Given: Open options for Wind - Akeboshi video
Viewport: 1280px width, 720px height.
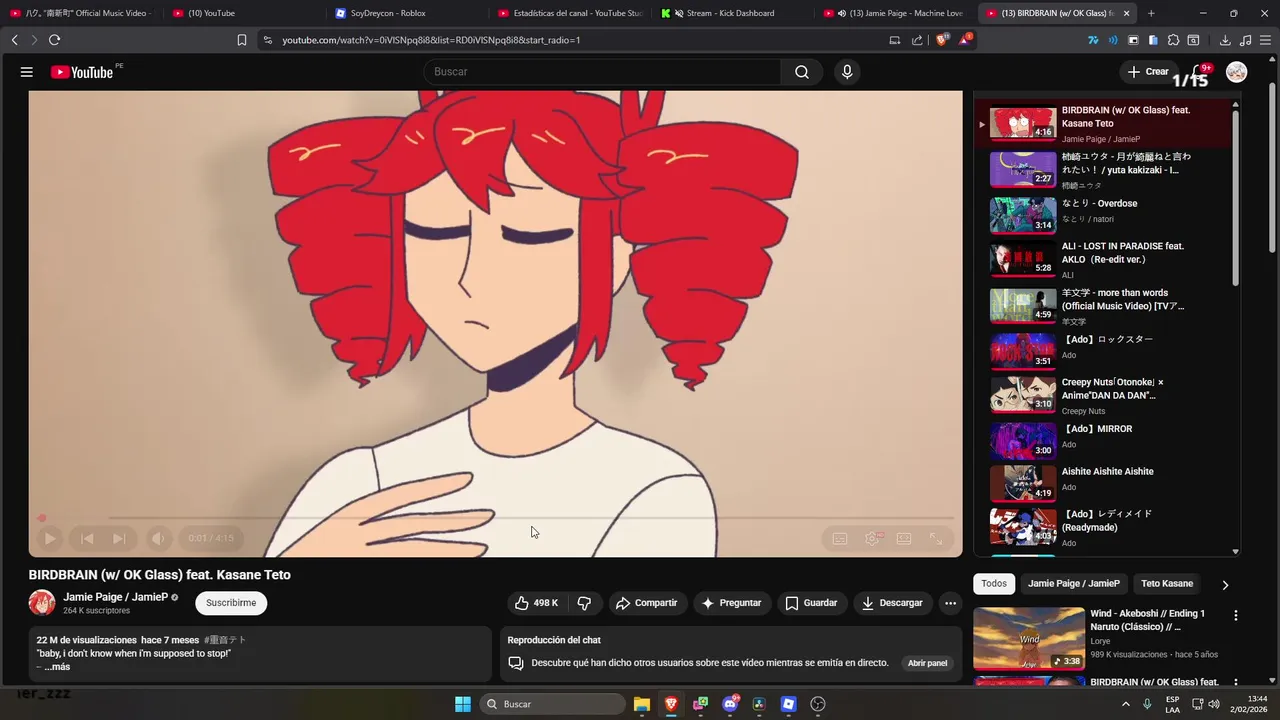Looking at the screenshot, I should click(x=1236, y=616).
